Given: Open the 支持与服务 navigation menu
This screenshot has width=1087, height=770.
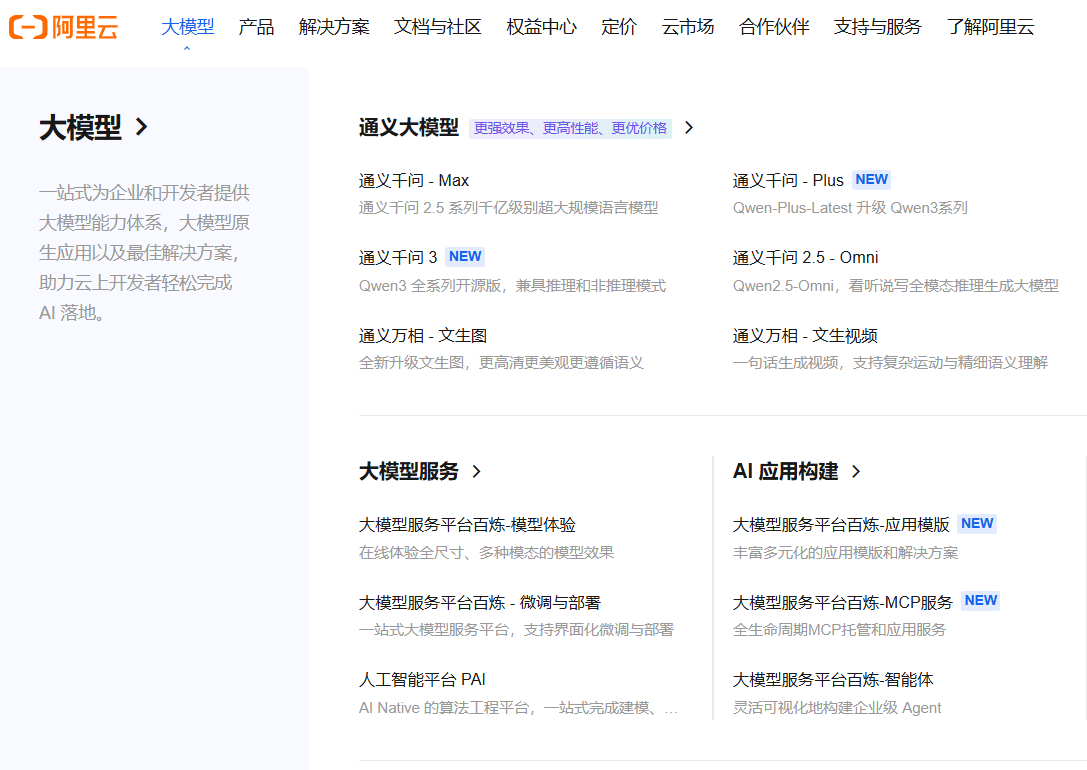Looking at the screenshot, I should coord(878,27).
